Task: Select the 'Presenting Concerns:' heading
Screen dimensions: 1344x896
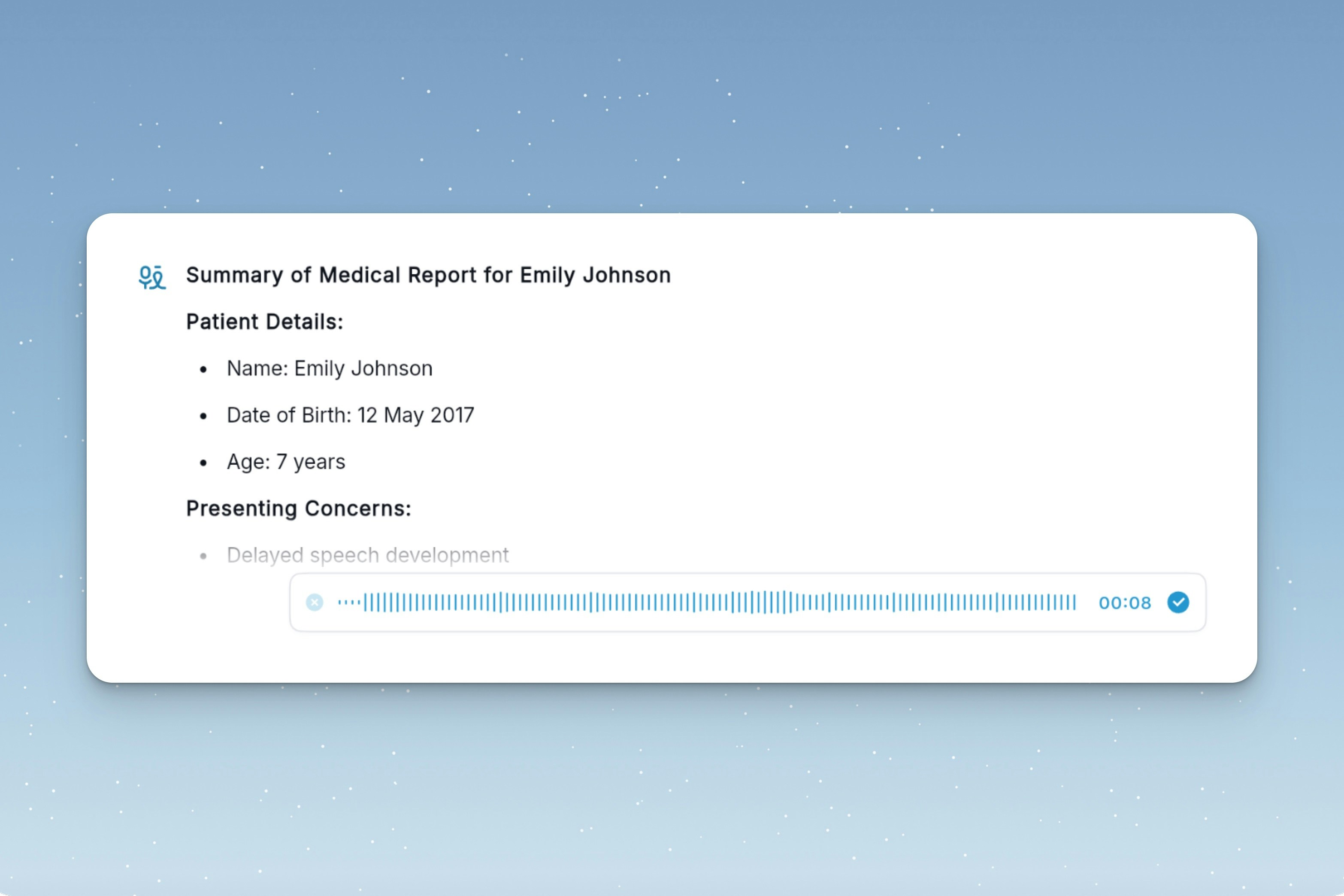Action: coord(298,509)
